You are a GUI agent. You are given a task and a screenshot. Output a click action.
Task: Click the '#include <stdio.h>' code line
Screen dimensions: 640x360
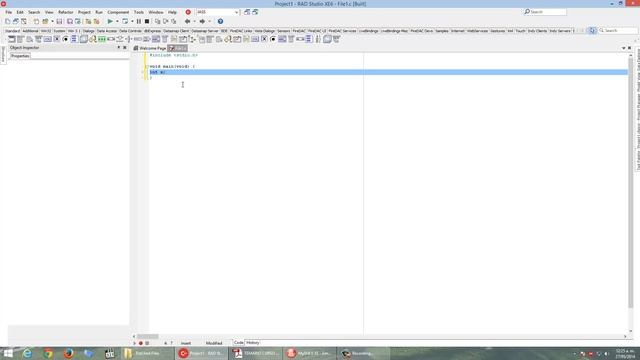173,55
